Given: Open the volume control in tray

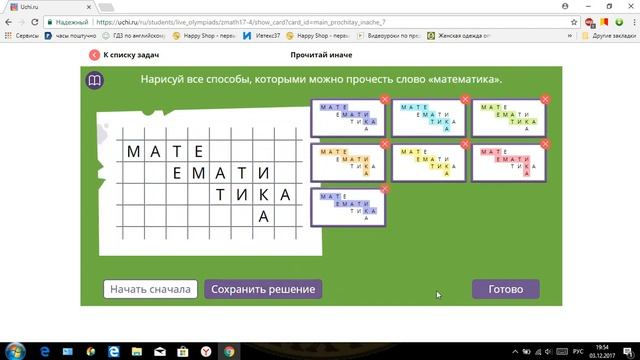Looking at the screenshot, I should coord(549,352).
